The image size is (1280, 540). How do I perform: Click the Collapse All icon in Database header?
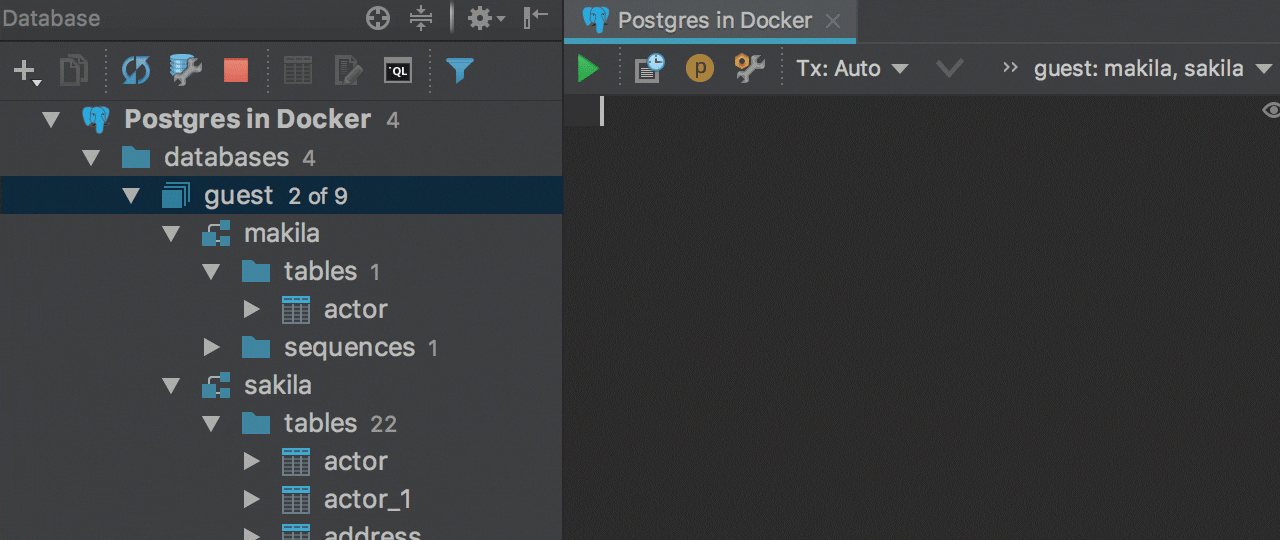(421, 18)
